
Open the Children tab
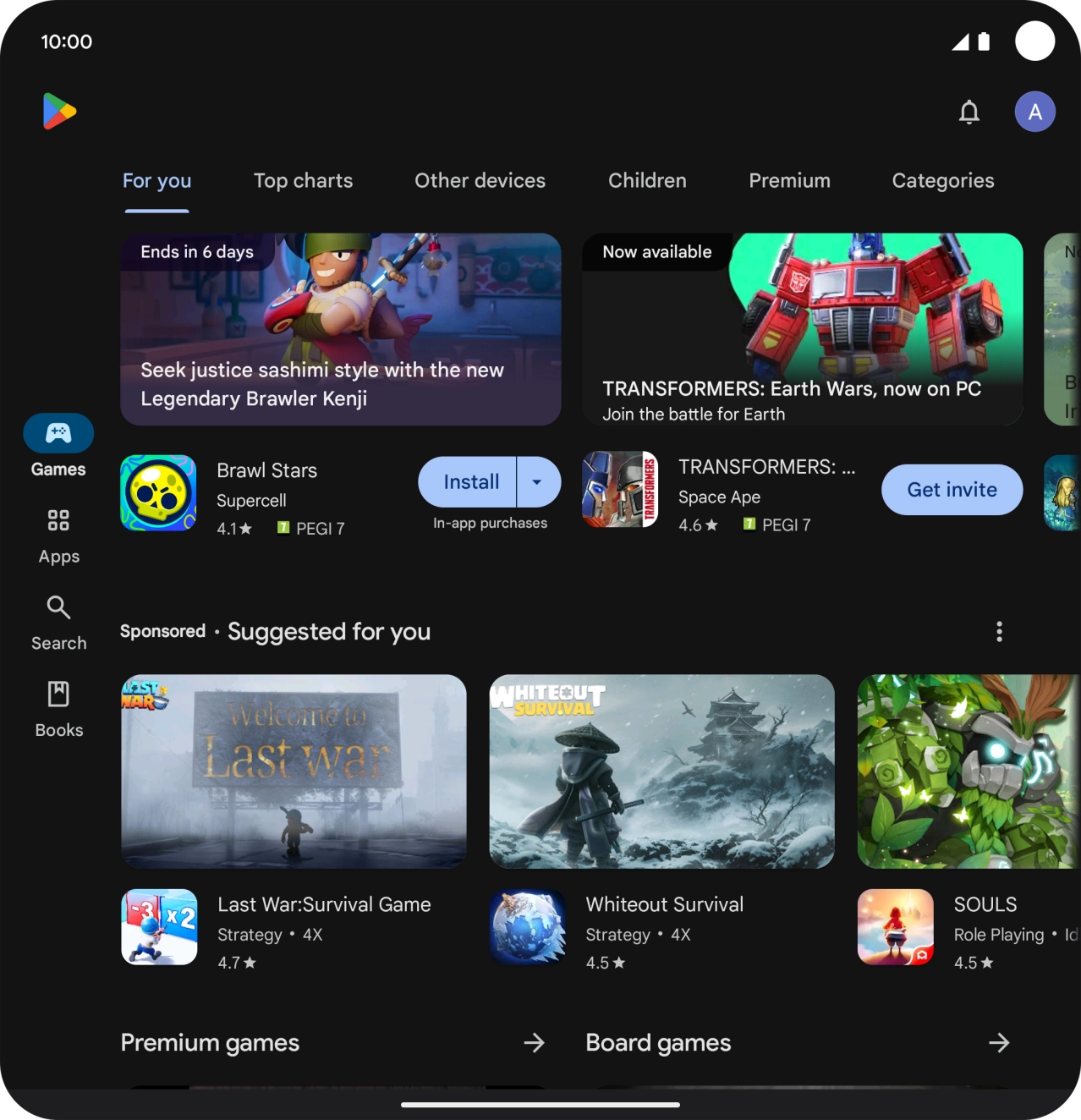pyautogui.click(x=647, y=181)
